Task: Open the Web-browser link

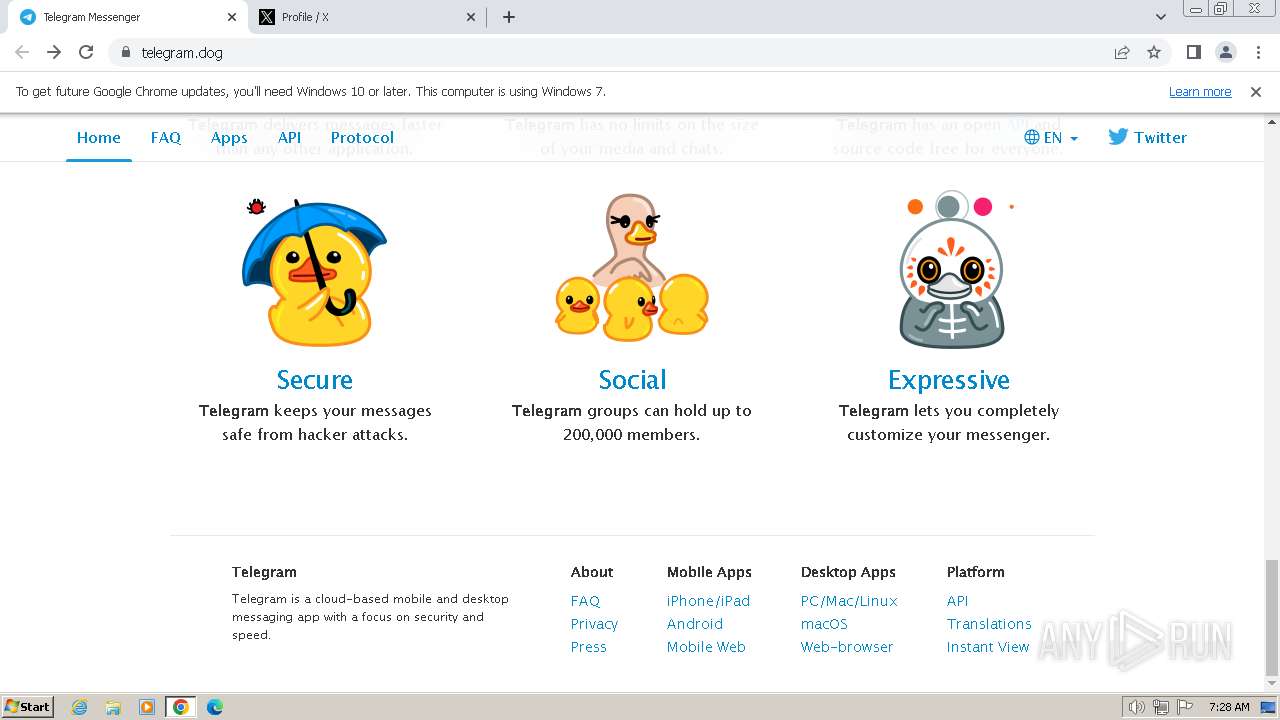Action: coord(847,647)
